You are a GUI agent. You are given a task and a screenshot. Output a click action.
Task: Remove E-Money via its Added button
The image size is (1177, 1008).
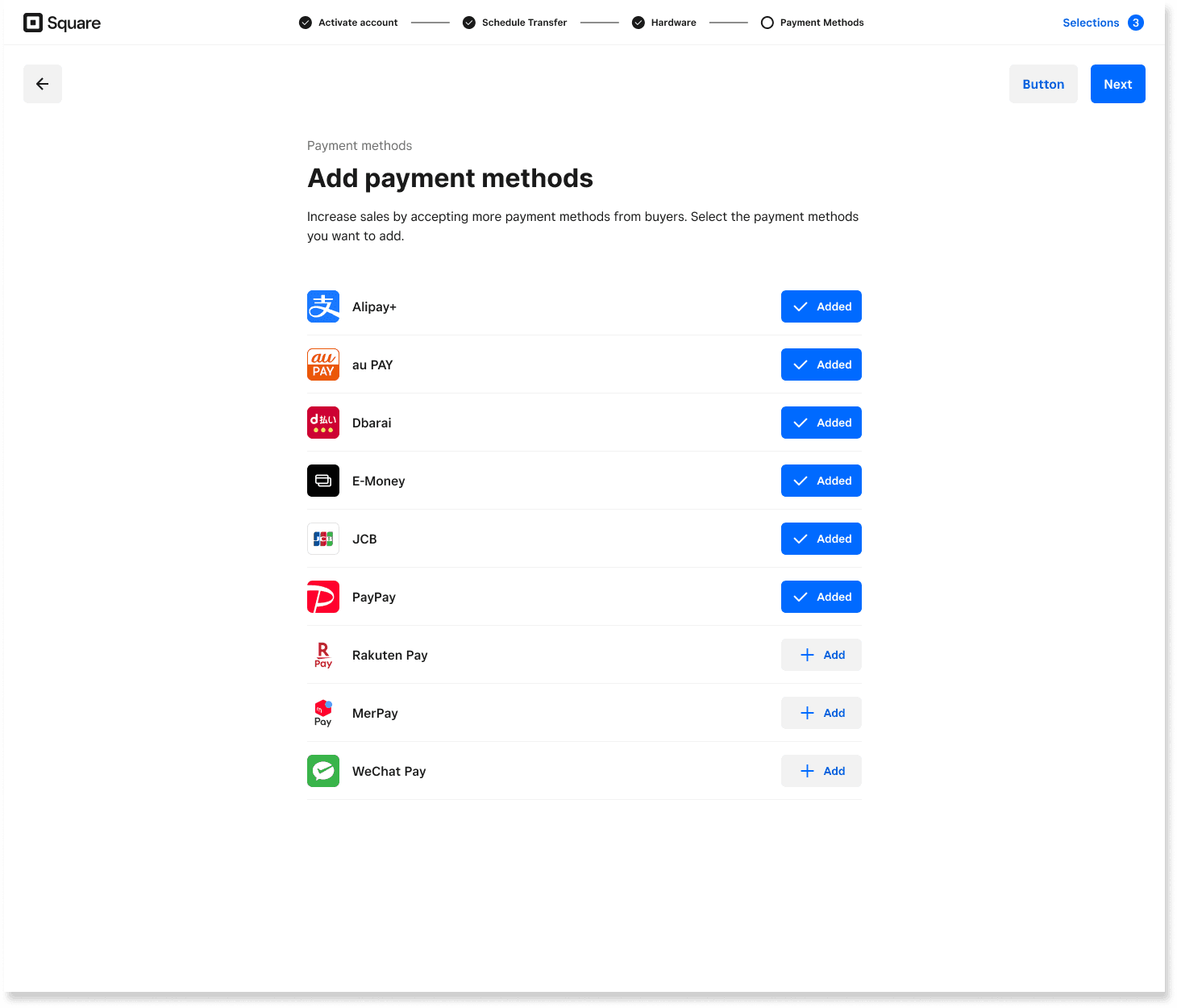coord(821,481)
